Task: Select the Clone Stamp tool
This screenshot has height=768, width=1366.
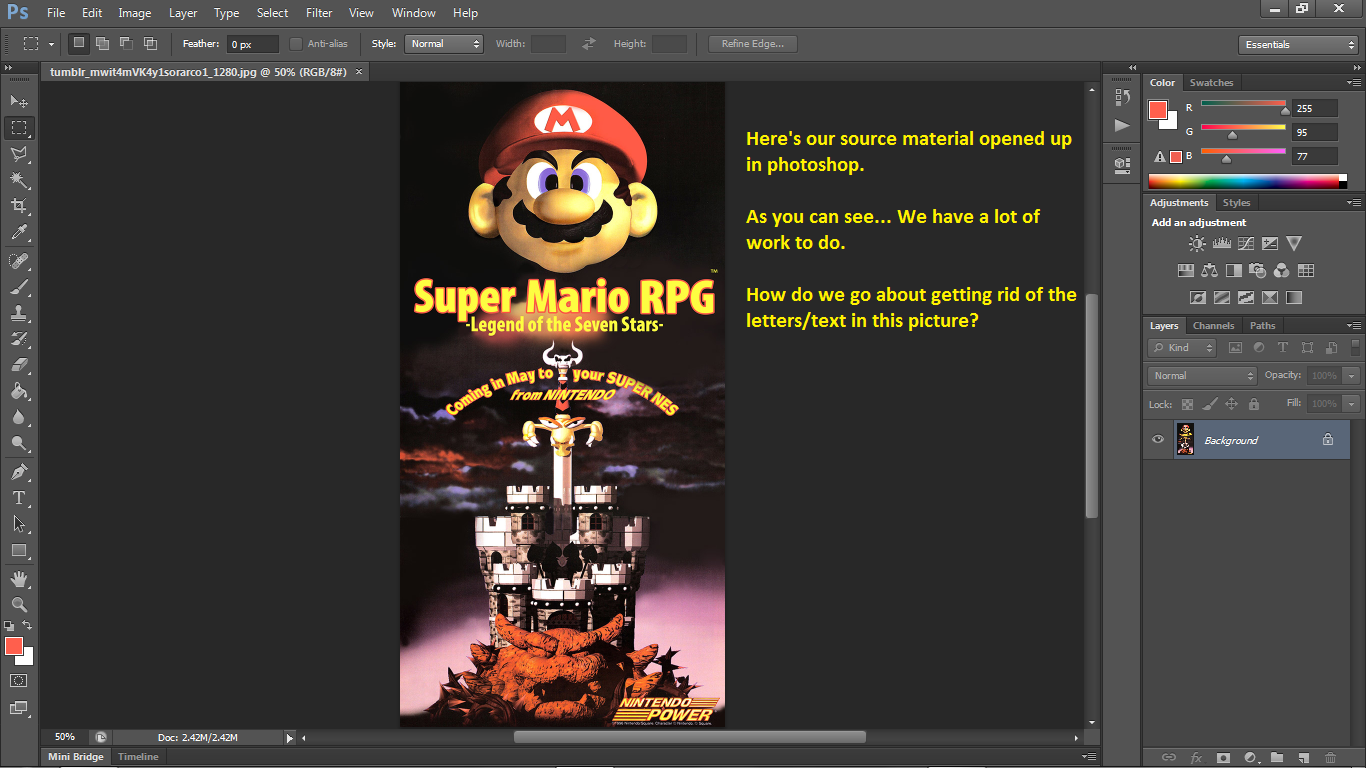Action: [19, 313]
